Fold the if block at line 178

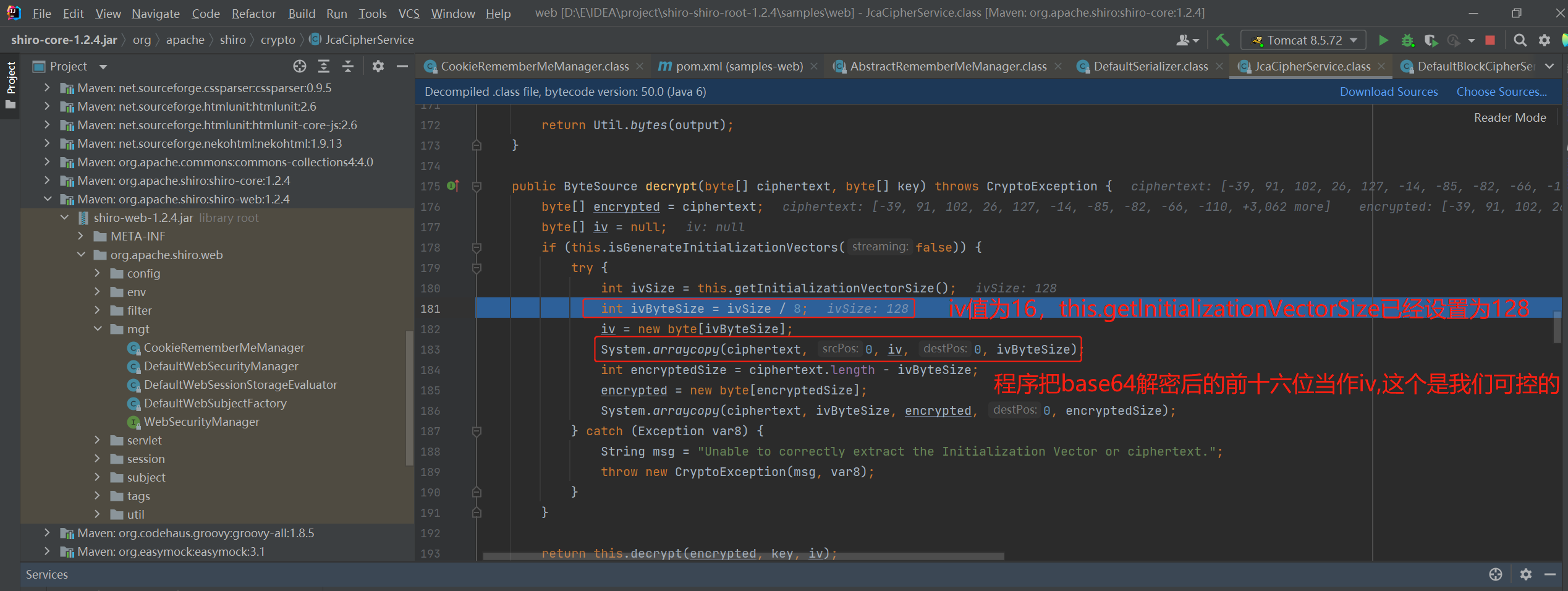(477, 247)
